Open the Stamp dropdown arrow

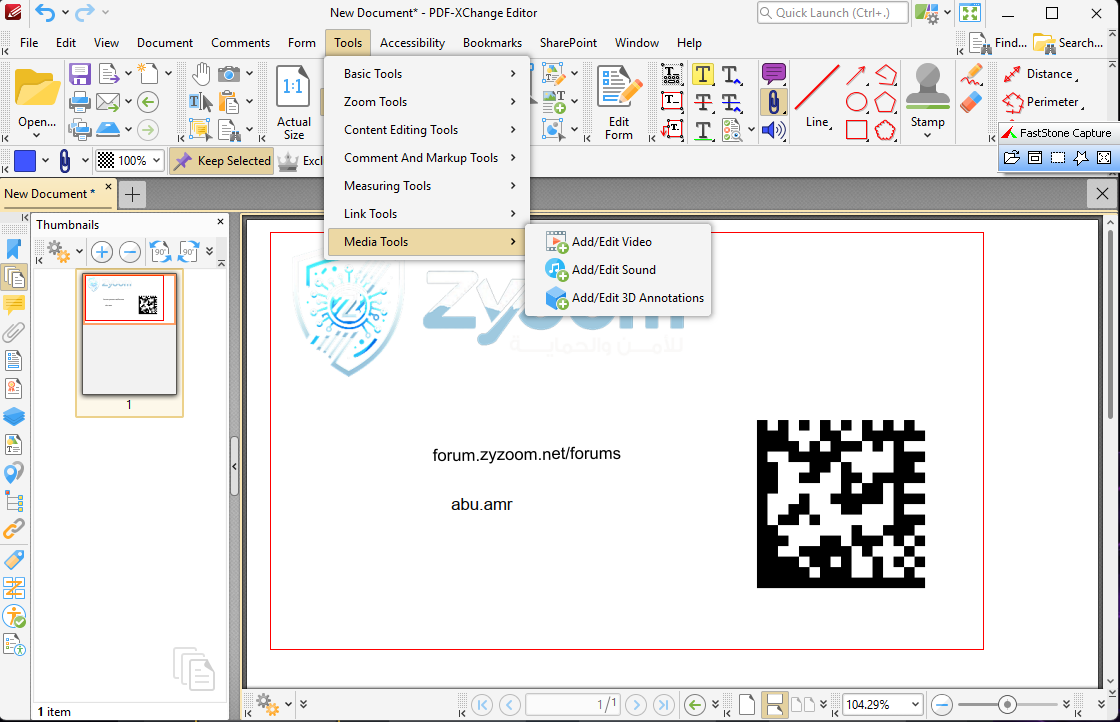coord(927,135)
